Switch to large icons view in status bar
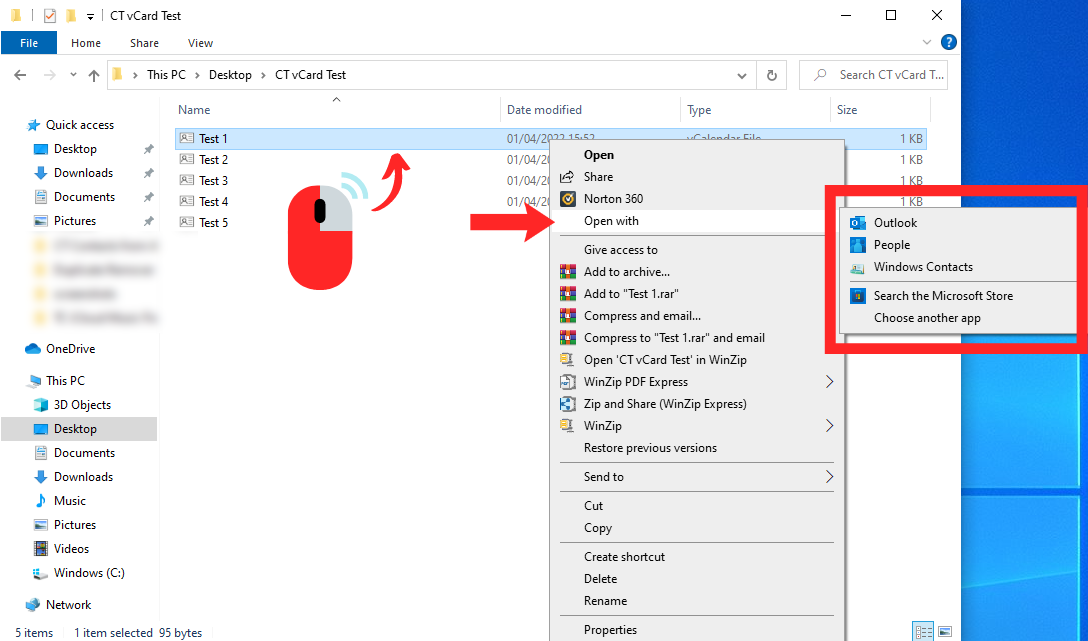This screenshot has width=1088, height=641. (x=944, y=632)
